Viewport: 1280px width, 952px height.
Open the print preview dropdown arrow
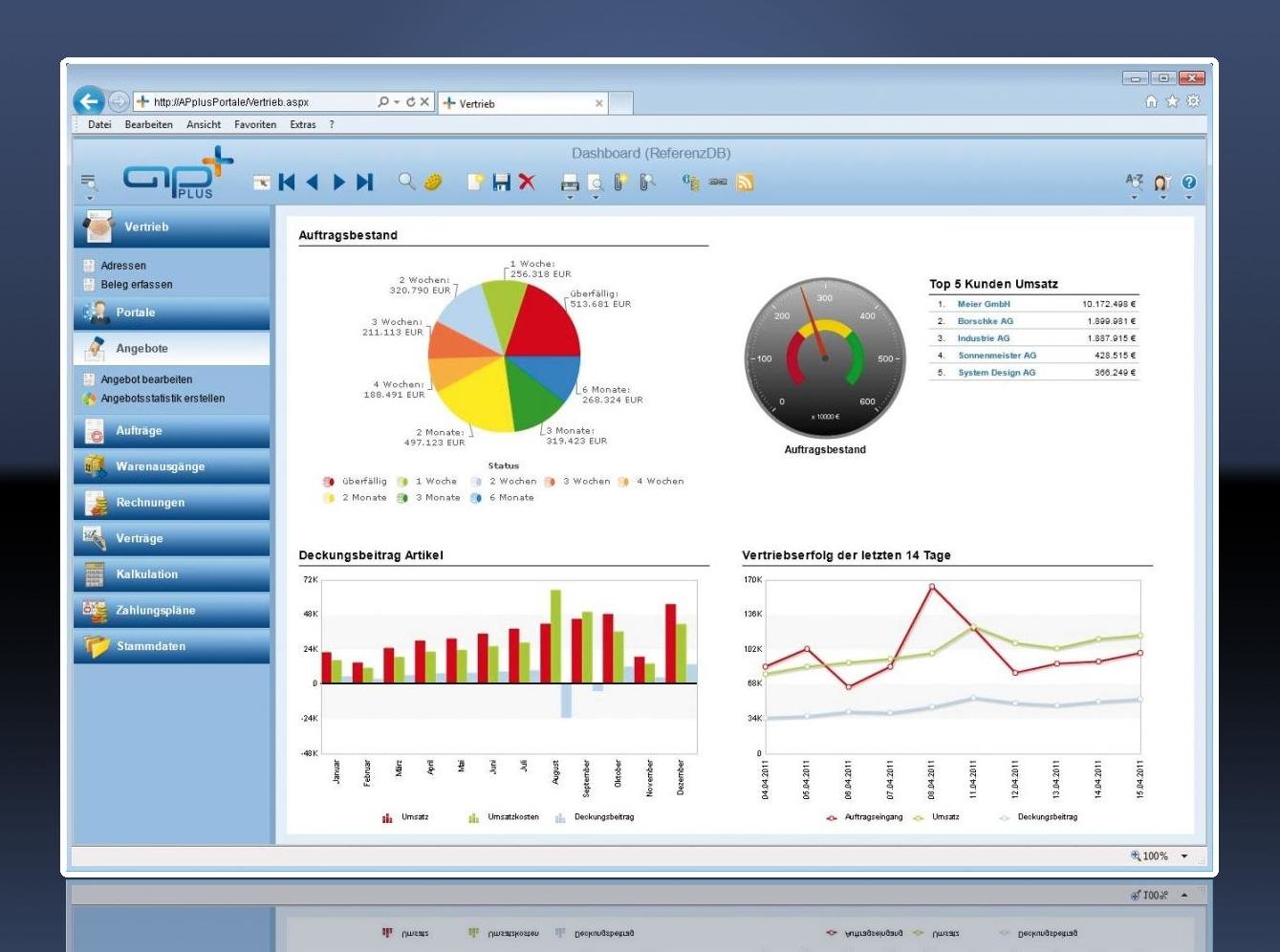(x=597, y=197)
